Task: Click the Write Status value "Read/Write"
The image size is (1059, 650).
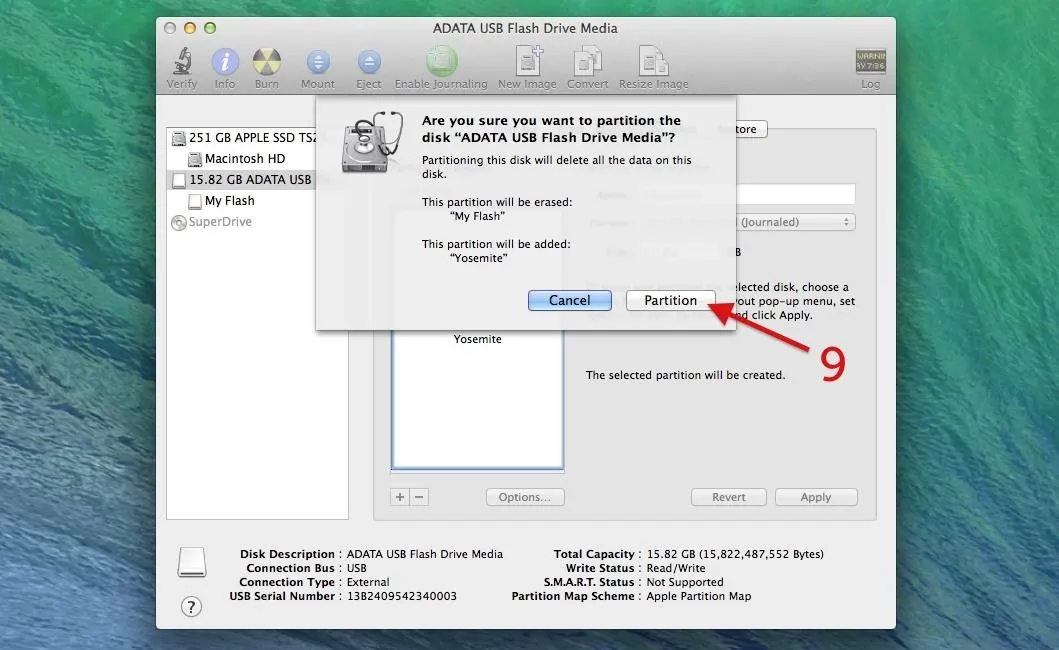Action: click(675, 568)
